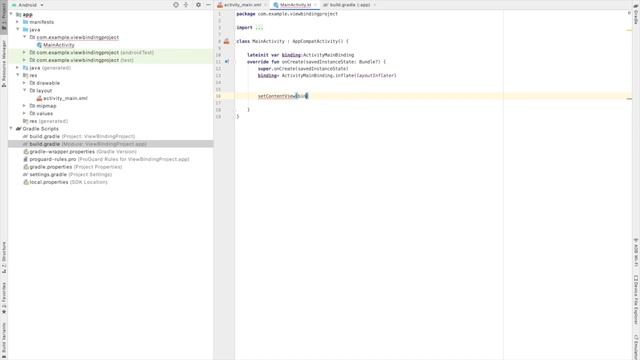Open the Android project view dropdown
640x360 pixels.
(x=27, y=5)
